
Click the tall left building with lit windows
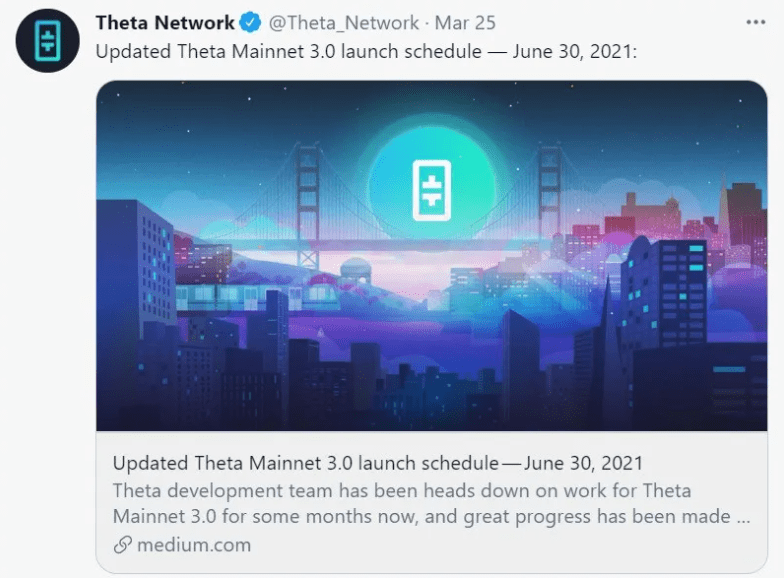pyautogui.click(x=135, y=270)
